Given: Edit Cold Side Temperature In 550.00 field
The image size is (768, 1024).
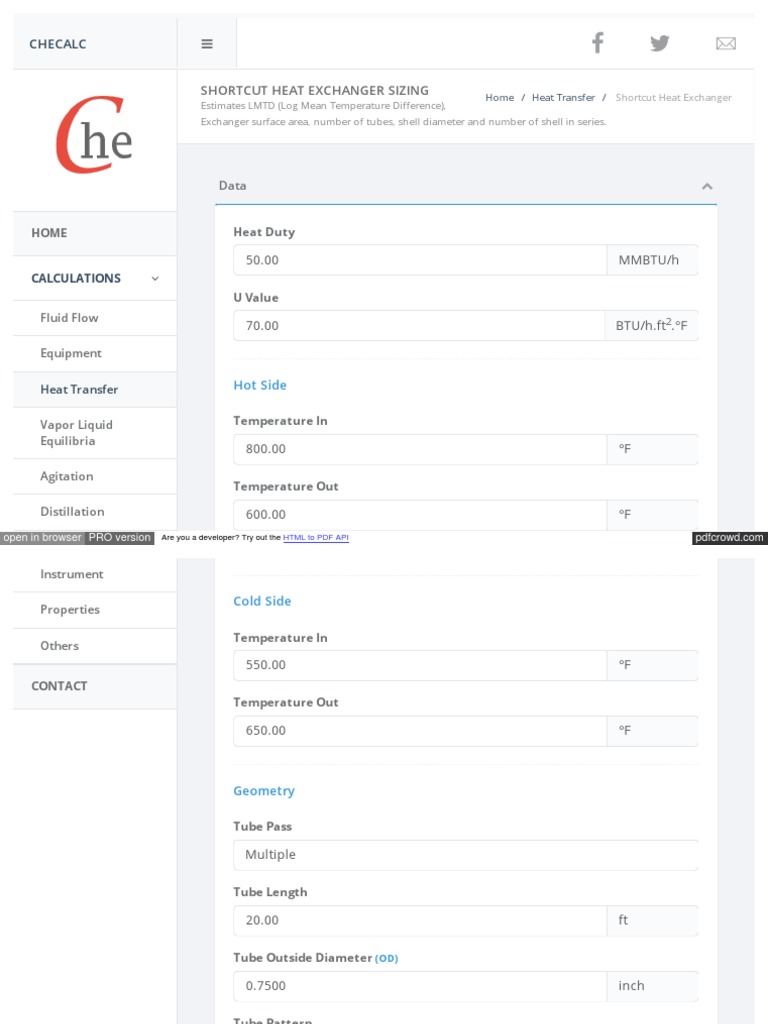Looking at the screenshot, I should [420, 665].
